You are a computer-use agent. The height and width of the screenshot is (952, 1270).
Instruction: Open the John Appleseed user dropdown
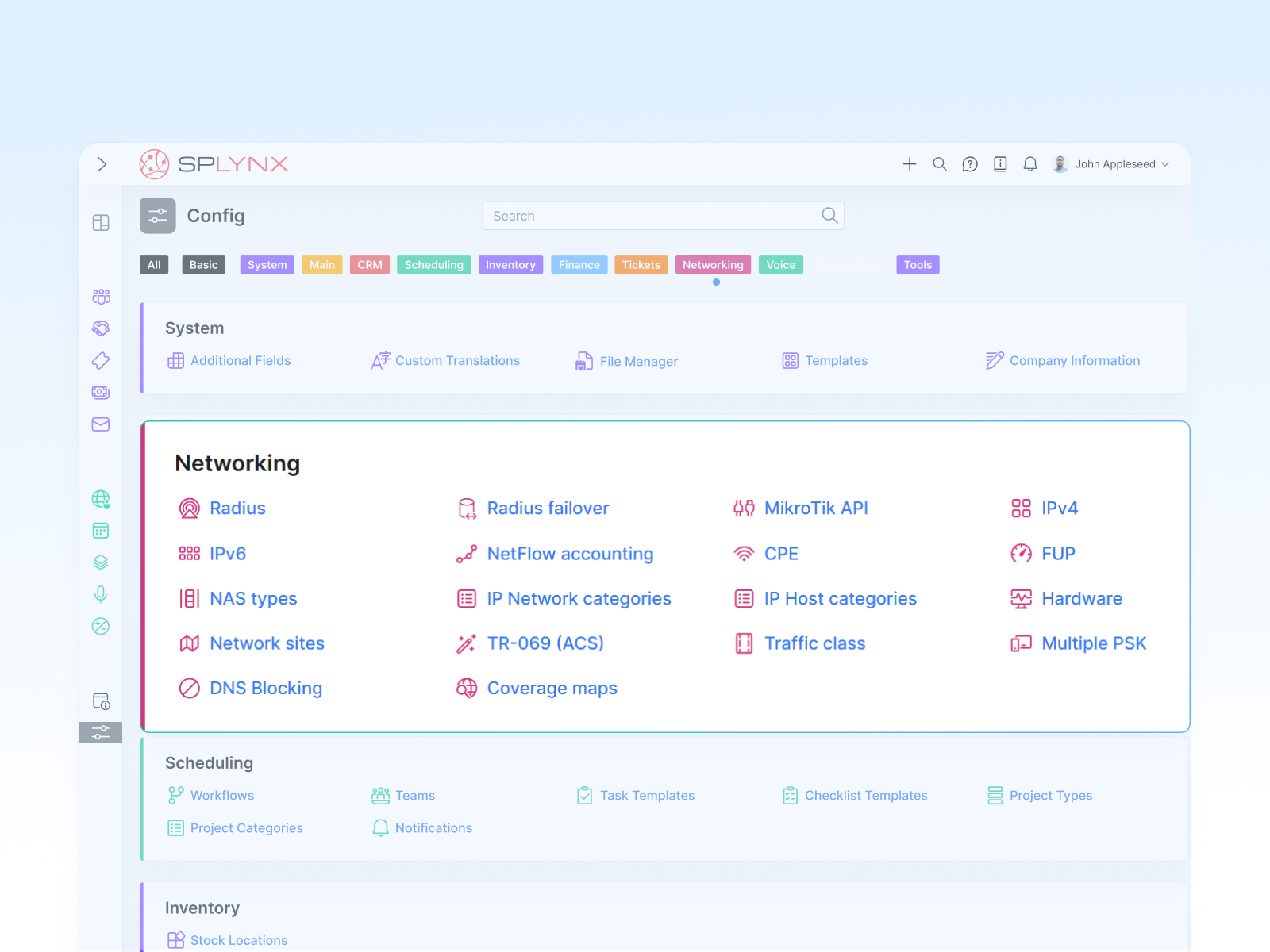1113,164
